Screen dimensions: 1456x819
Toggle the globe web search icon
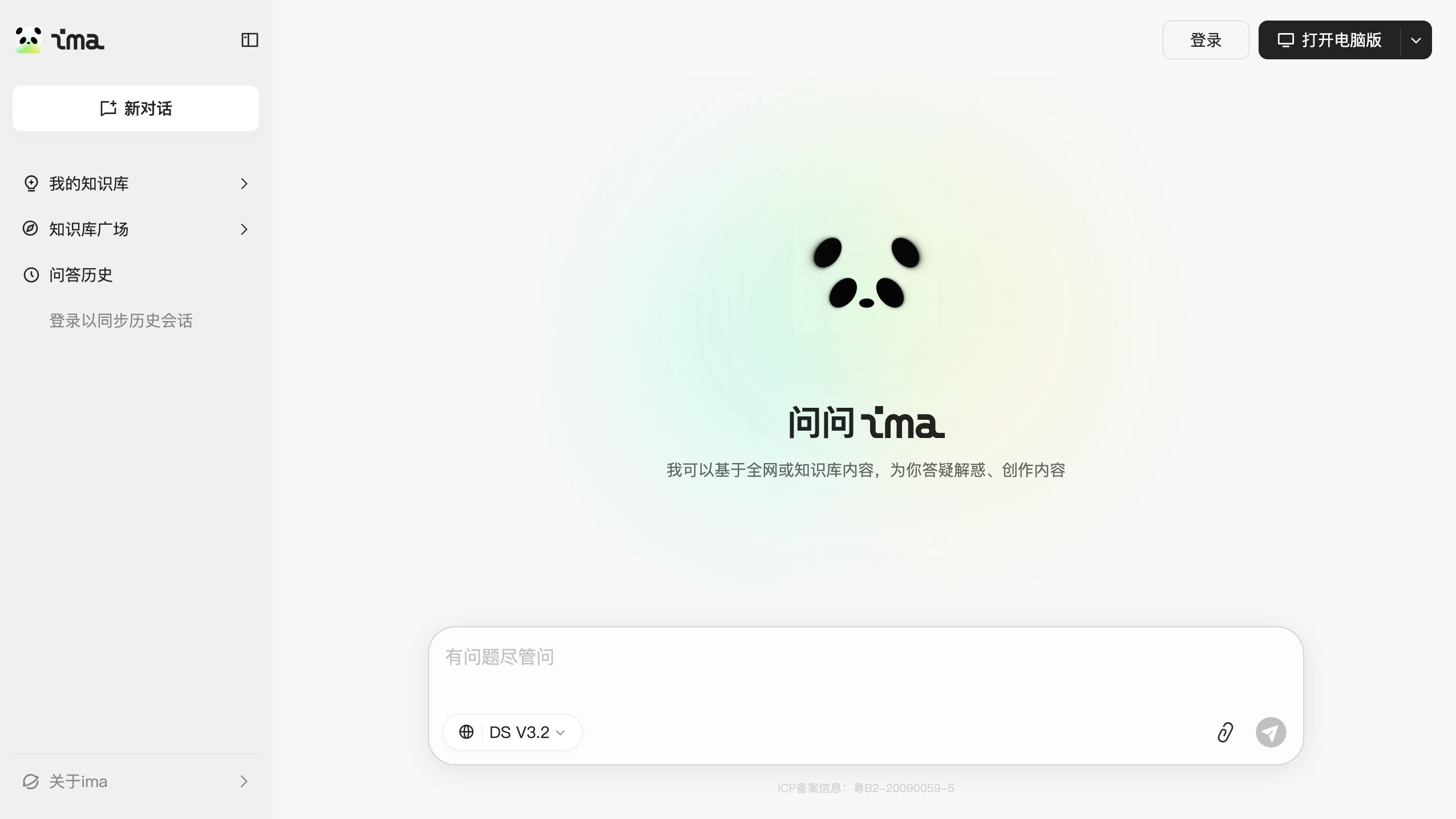466,732
